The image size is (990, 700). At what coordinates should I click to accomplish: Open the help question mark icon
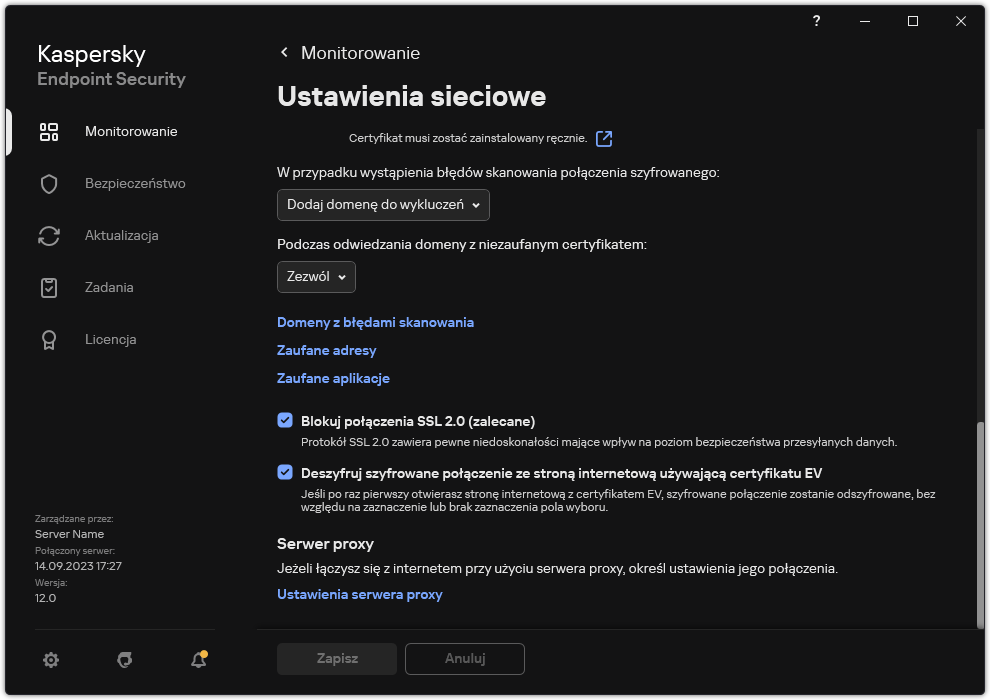[816, 20]
